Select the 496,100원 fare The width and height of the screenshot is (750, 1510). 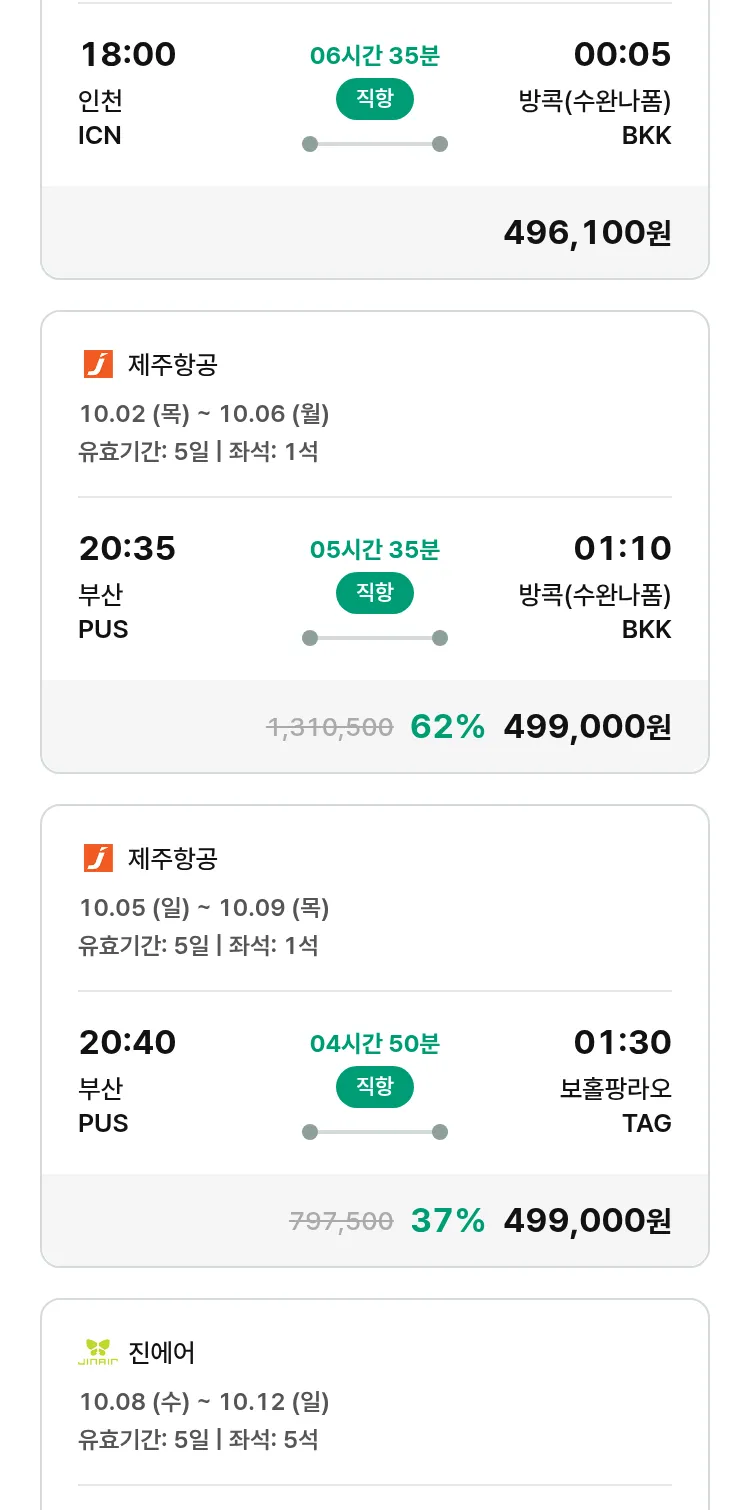587,232
